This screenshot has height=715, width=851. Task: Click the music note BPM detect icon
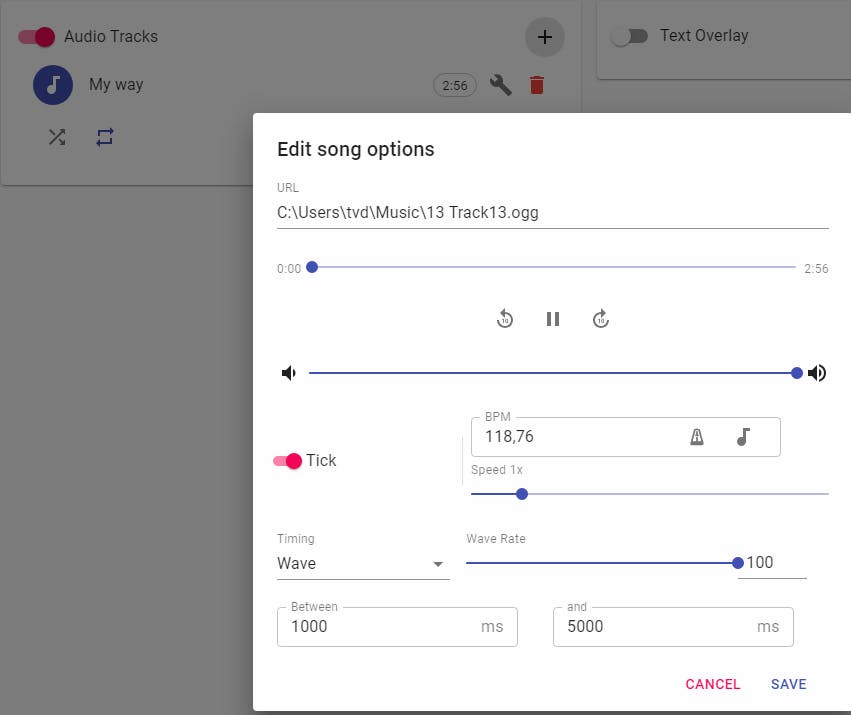(x=742, y=437)
